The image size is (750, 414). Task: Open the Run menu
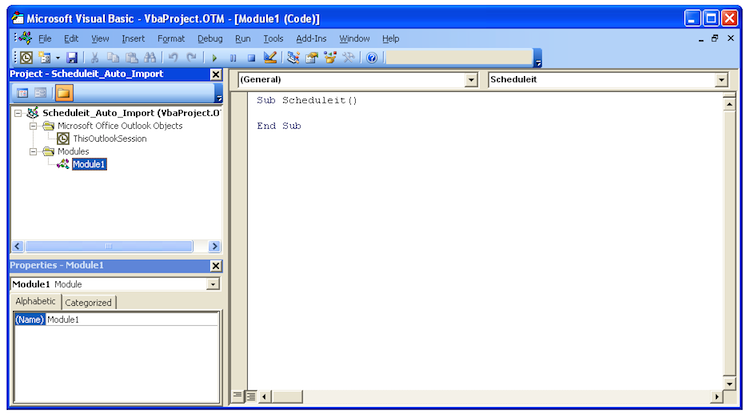click(243, 39)
